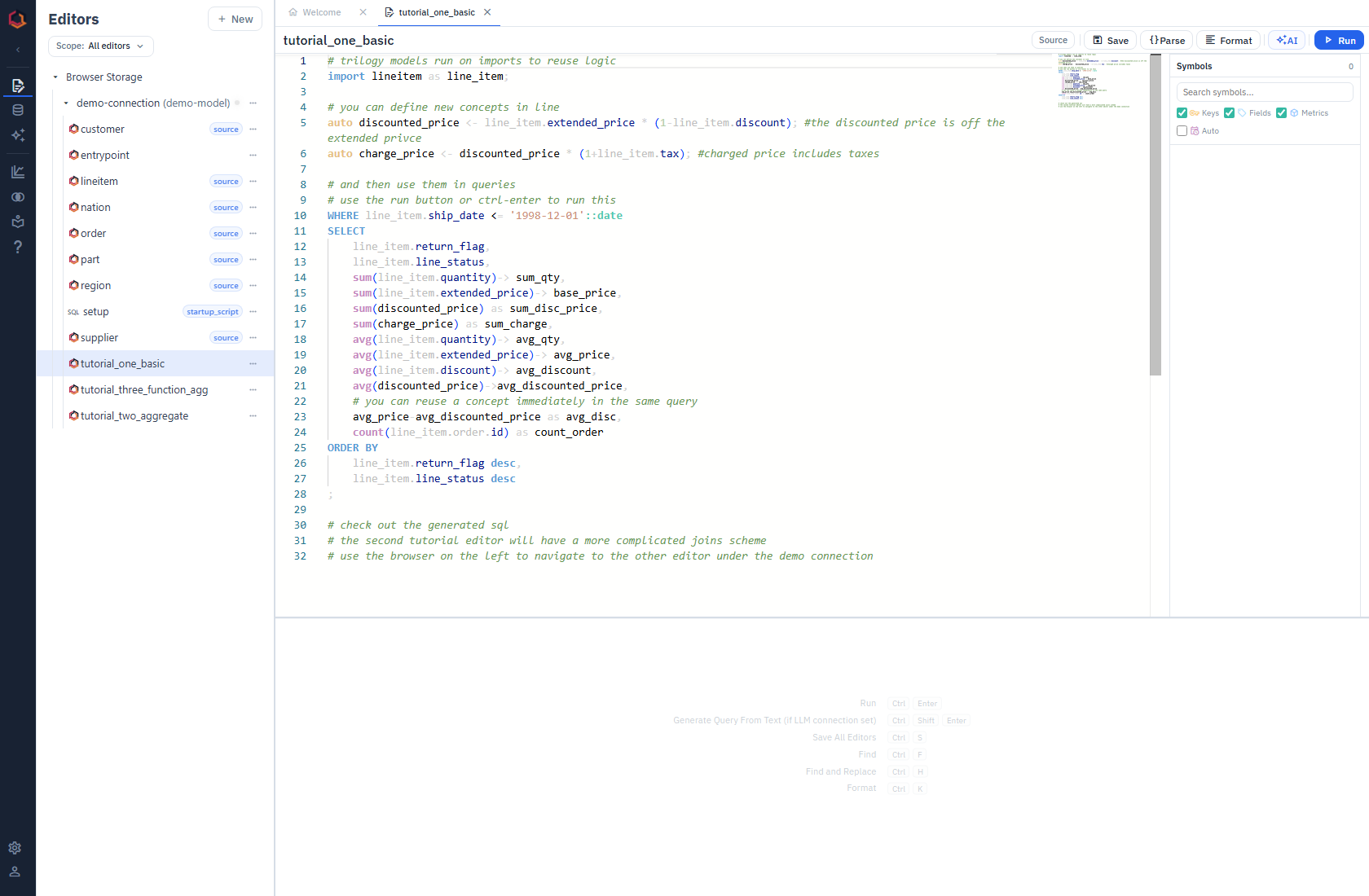Uncheck the Keys symbols filter
The width and height of the screenshot is (1369, 896).
pyautogui.click(x=1183, y=112)
